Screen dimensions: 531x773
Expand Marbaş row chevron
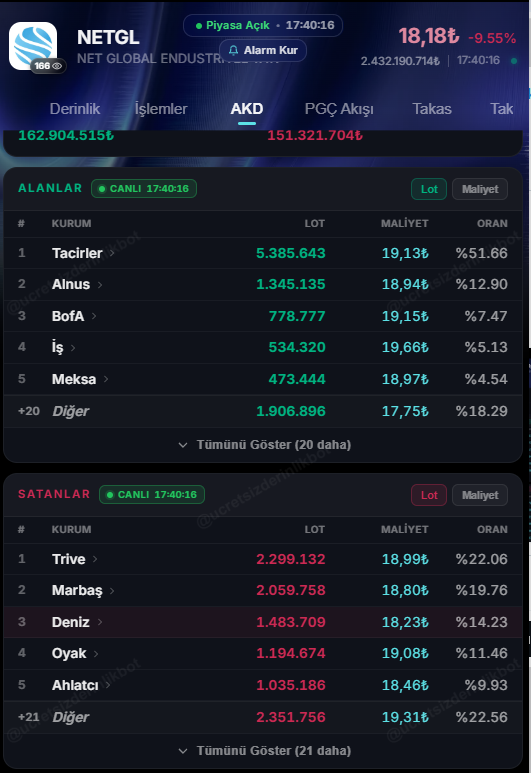click(112, 591)
